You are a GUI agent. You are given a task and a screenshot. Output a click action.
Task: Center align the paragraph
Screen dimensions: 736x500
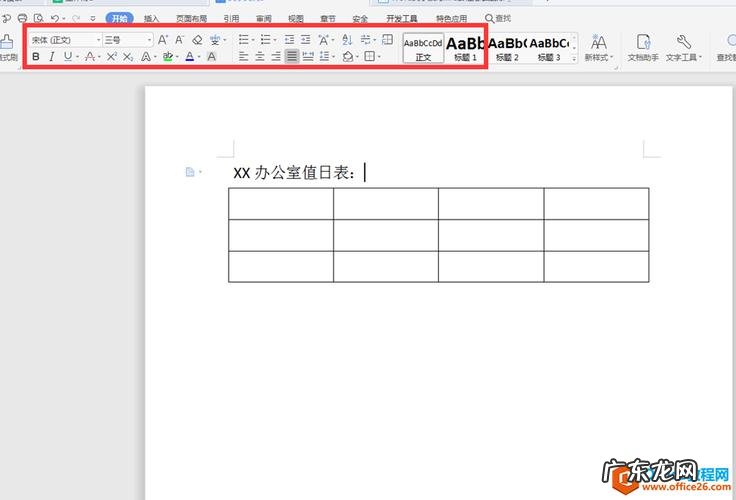259,57
